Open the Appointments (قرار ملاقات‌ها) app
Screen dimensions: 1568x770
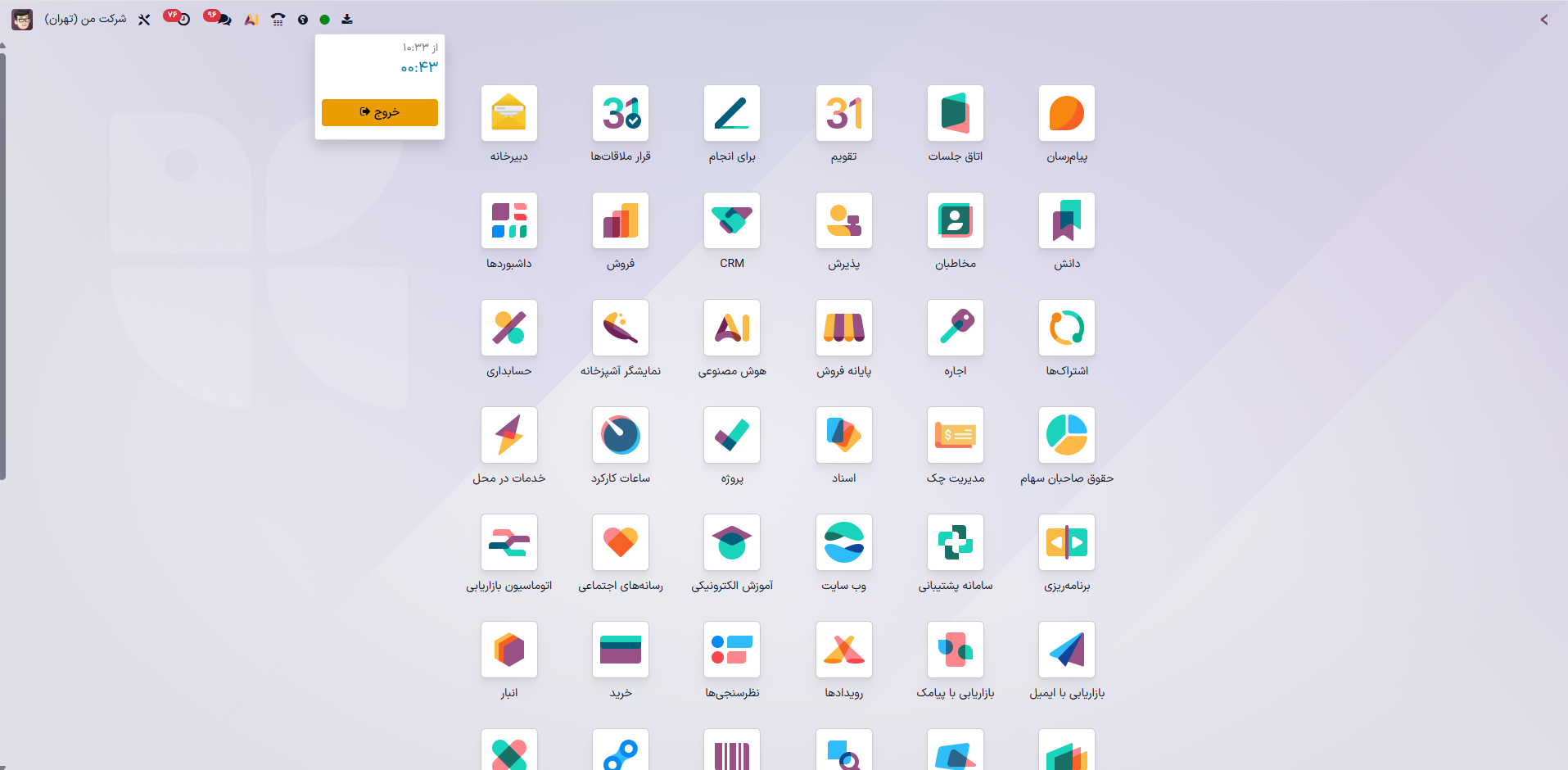621,113
